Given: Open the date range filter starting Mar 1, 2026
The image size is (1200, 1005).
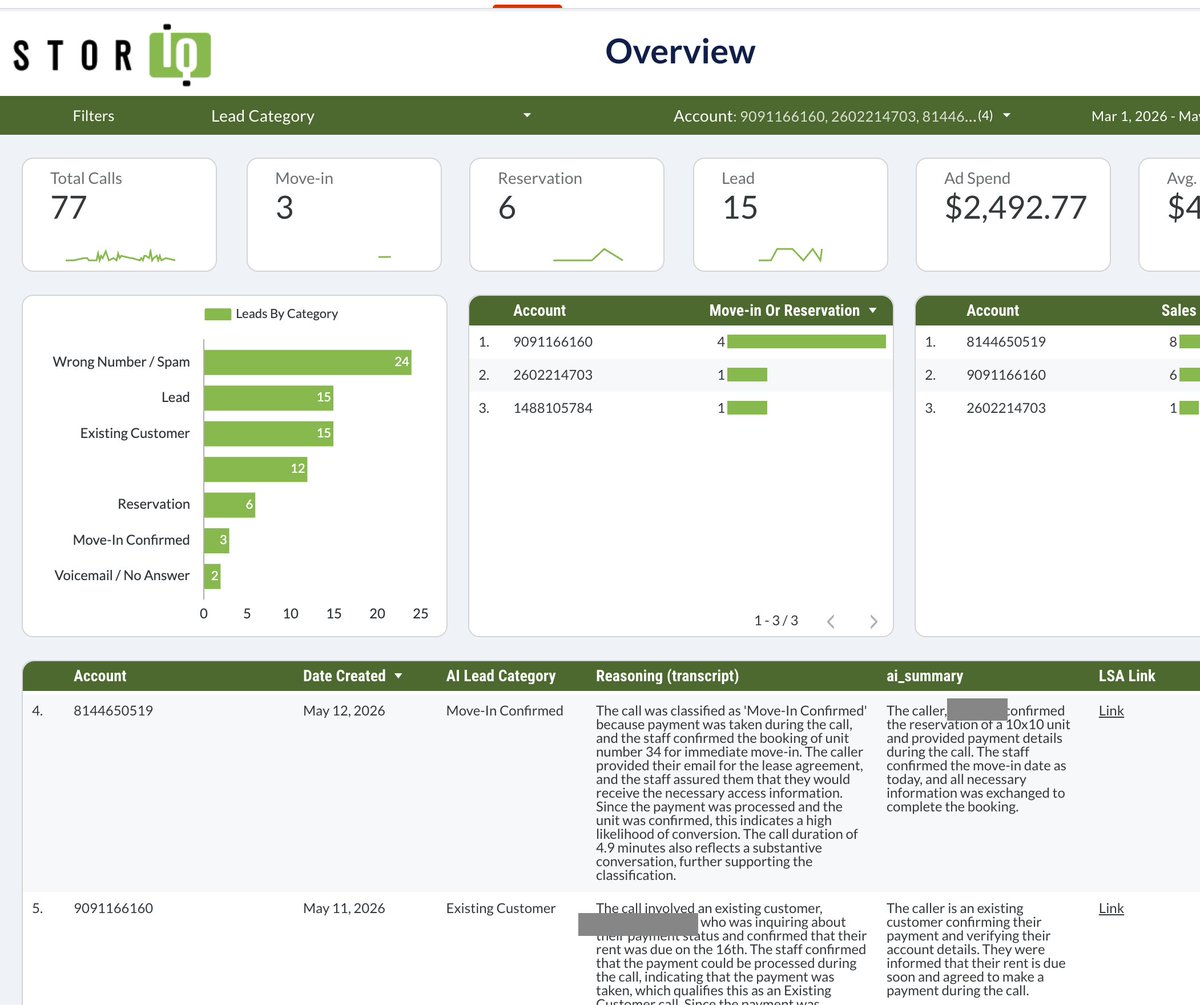Looking at the screenshot, I should (1145, 116).
